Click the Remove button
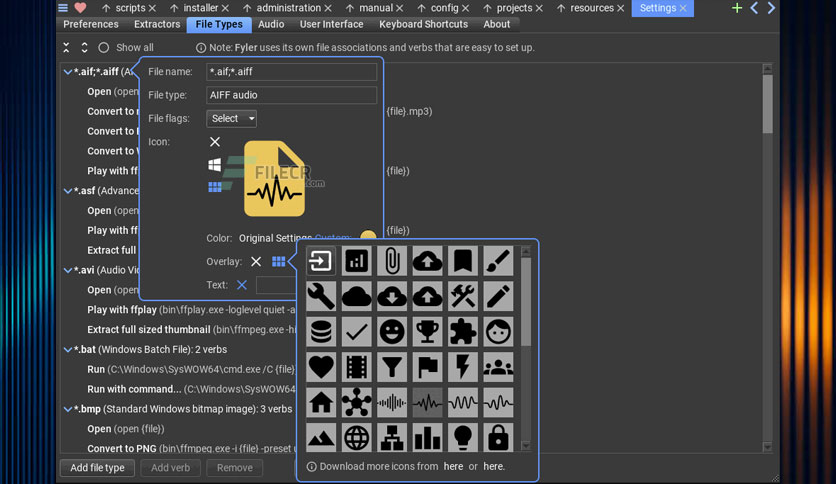 235,467
